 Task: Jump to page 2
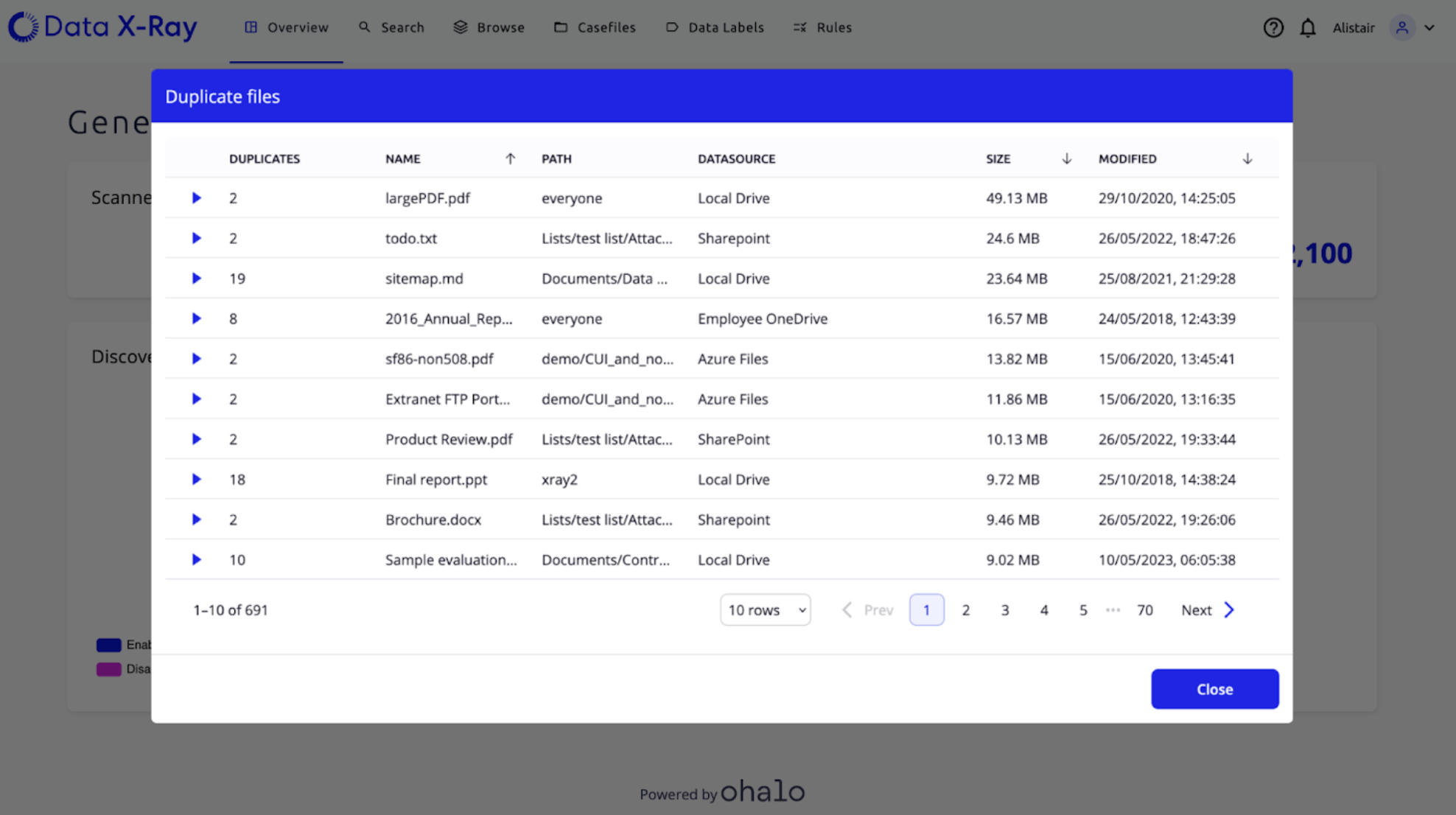965,610
